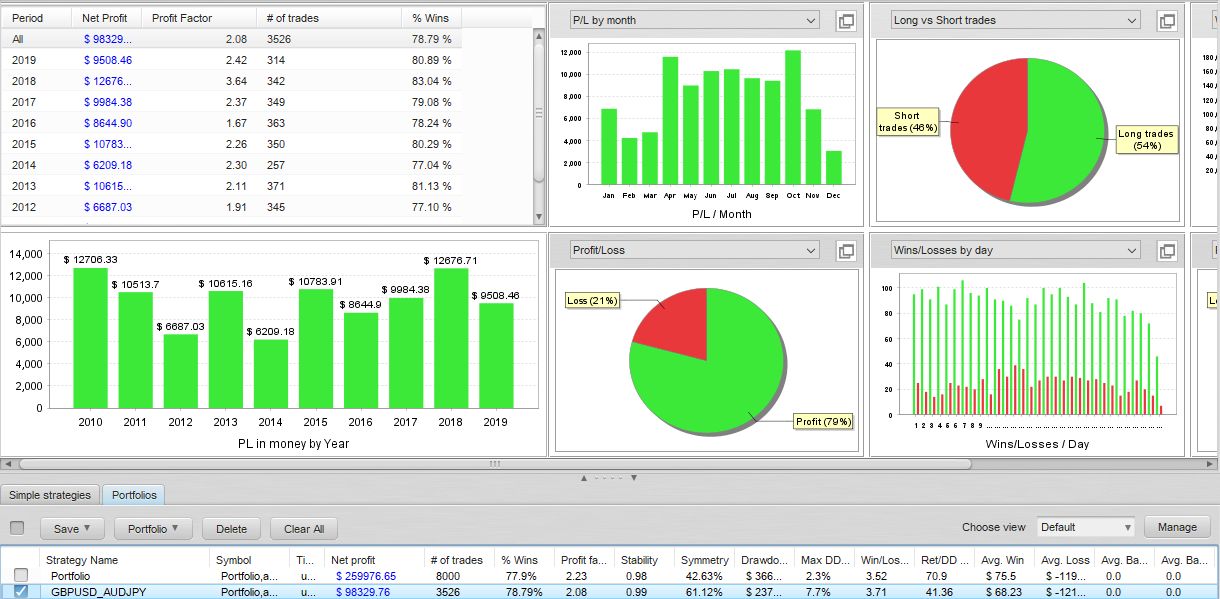Open the Choose view Default dropdown

tap(1086, 527)
